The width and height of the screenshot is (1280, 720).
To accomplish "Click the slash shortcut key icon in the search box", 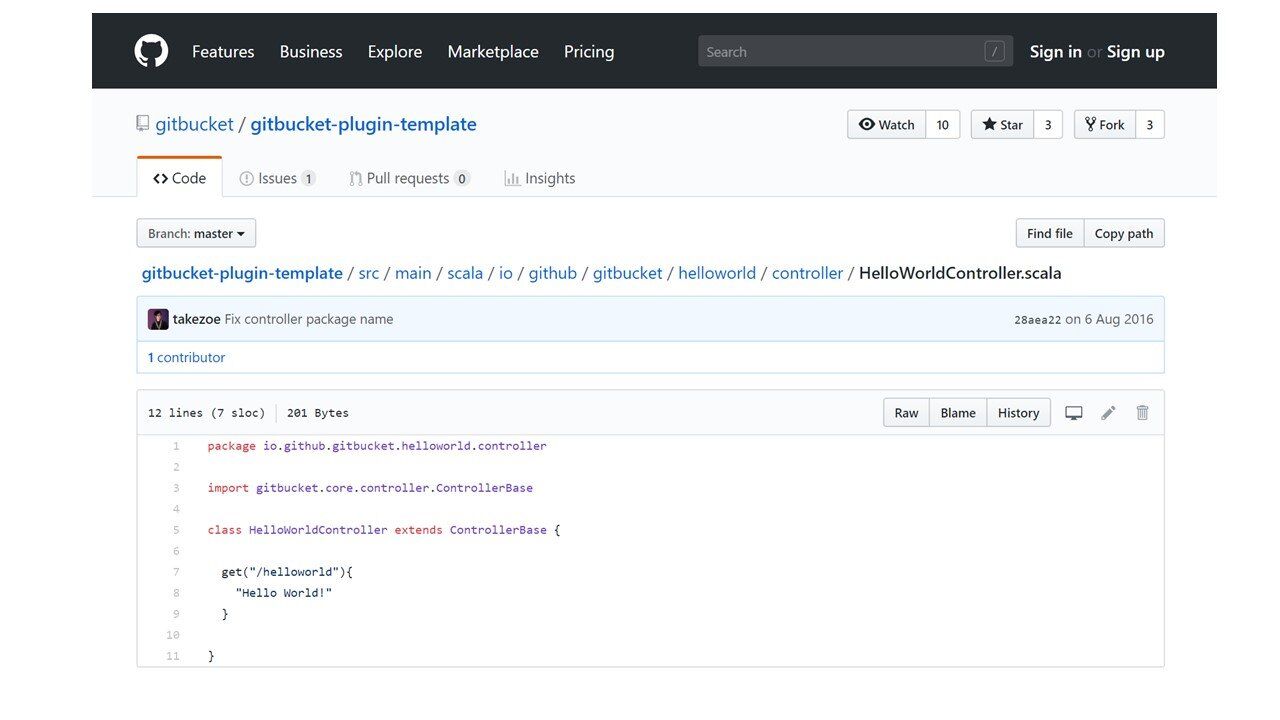I will click(x=994, y=51).
